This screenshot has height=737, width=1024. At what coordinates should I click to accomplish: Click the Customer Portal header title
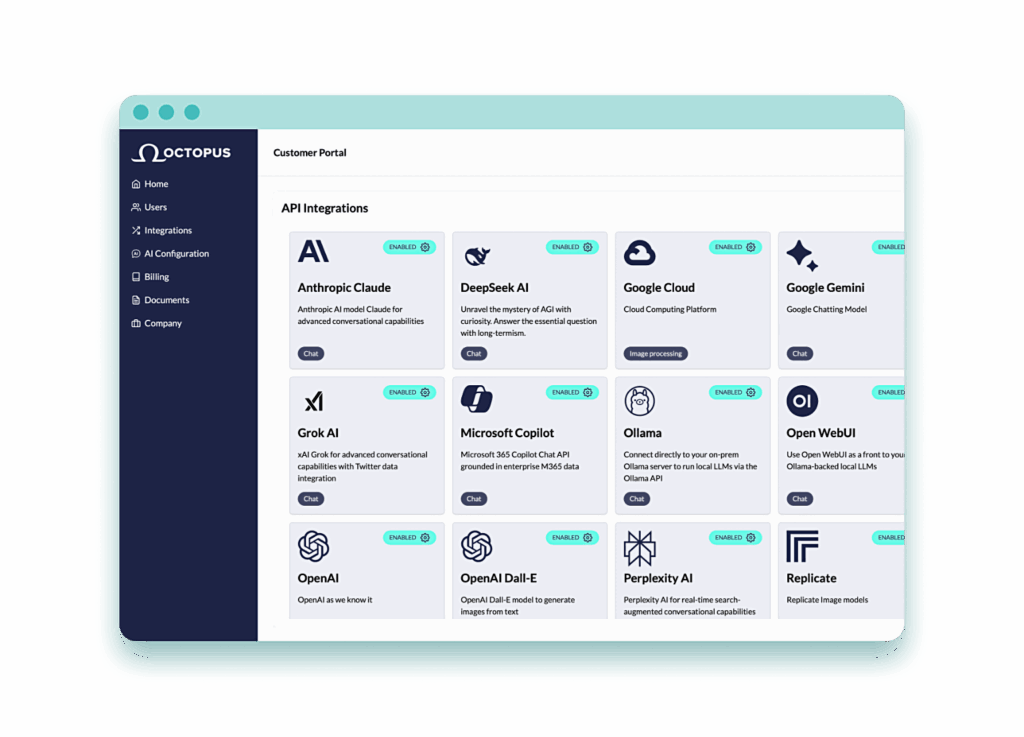(310, 153)
